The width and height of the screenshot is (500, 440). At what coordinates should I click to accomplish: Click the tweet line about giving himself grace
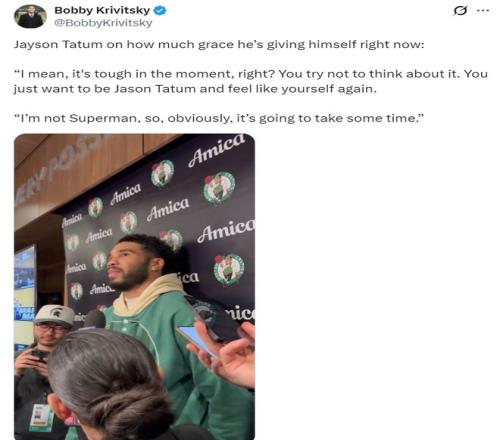(219, 44)
